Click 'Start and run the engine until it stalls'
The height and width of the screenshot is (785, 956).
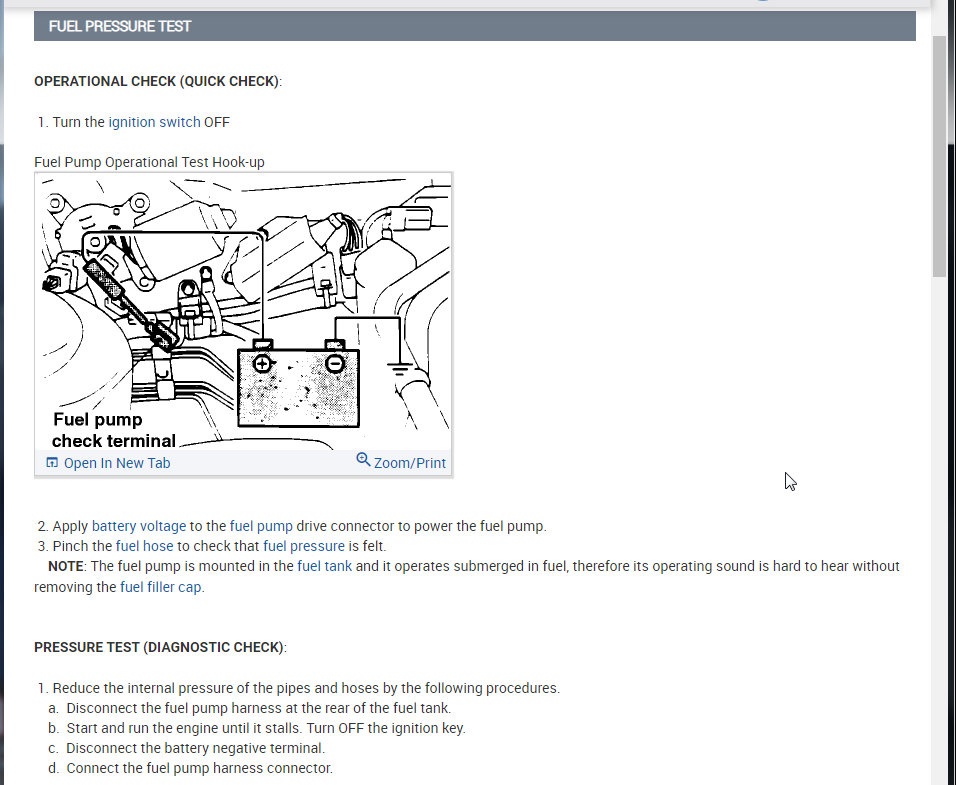pos(184,728)
